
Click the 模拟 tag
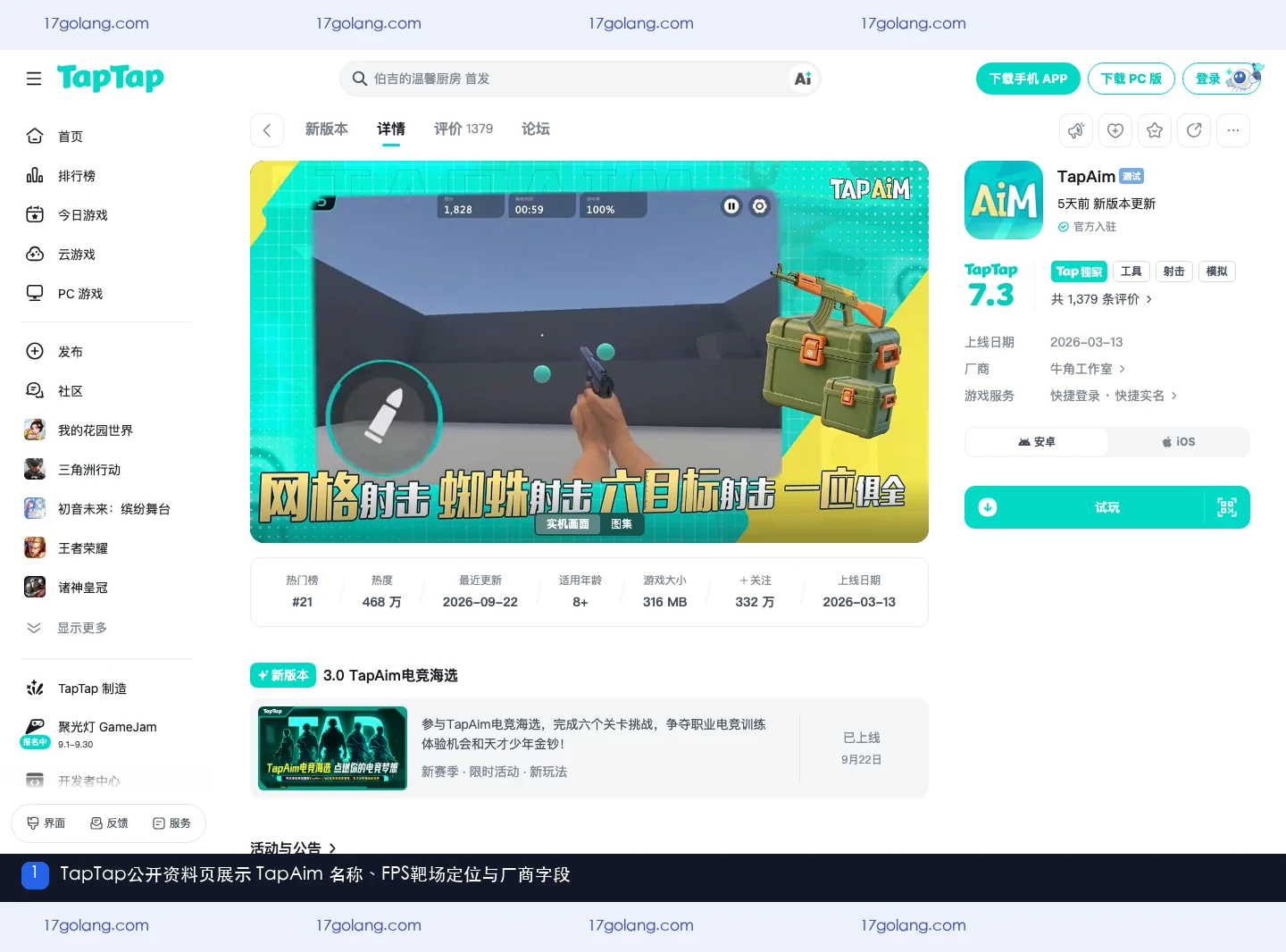1217,271
